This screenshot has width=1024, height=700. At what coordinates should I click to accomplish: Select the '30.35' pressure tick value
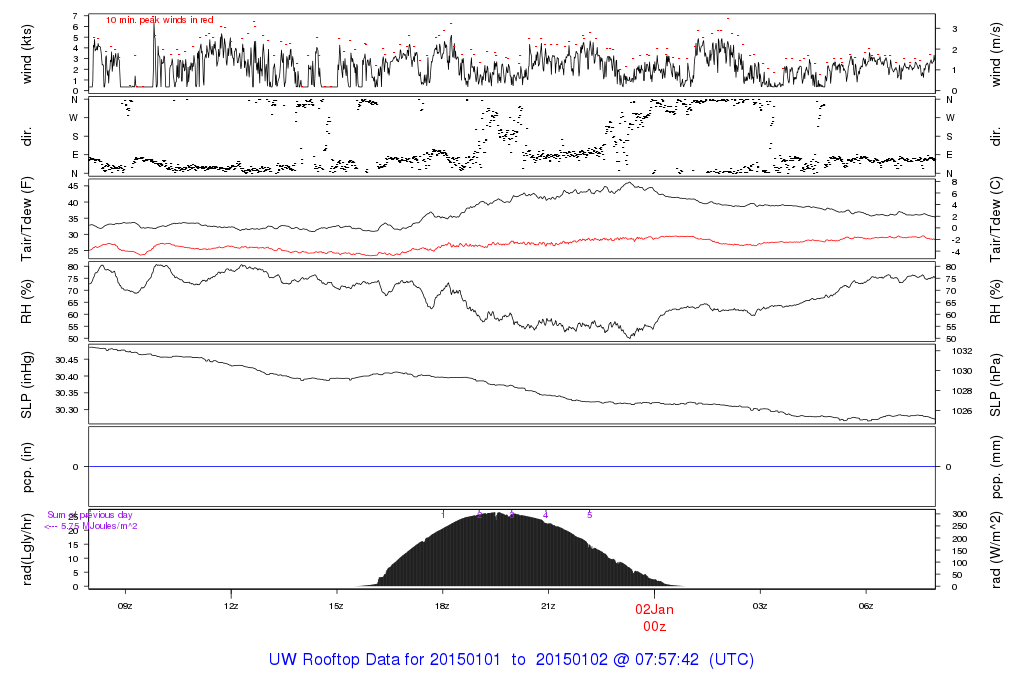pos(67,393)
